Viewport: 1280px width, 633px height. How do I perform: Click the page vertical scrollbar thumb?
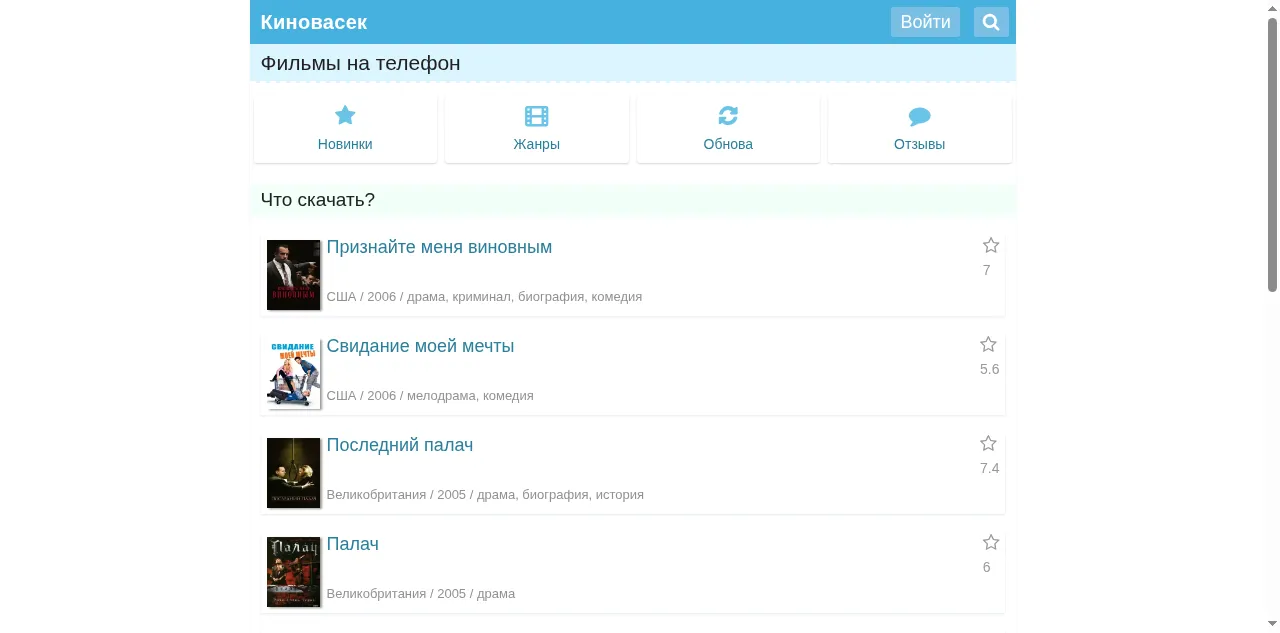(x=1272, y=154)
